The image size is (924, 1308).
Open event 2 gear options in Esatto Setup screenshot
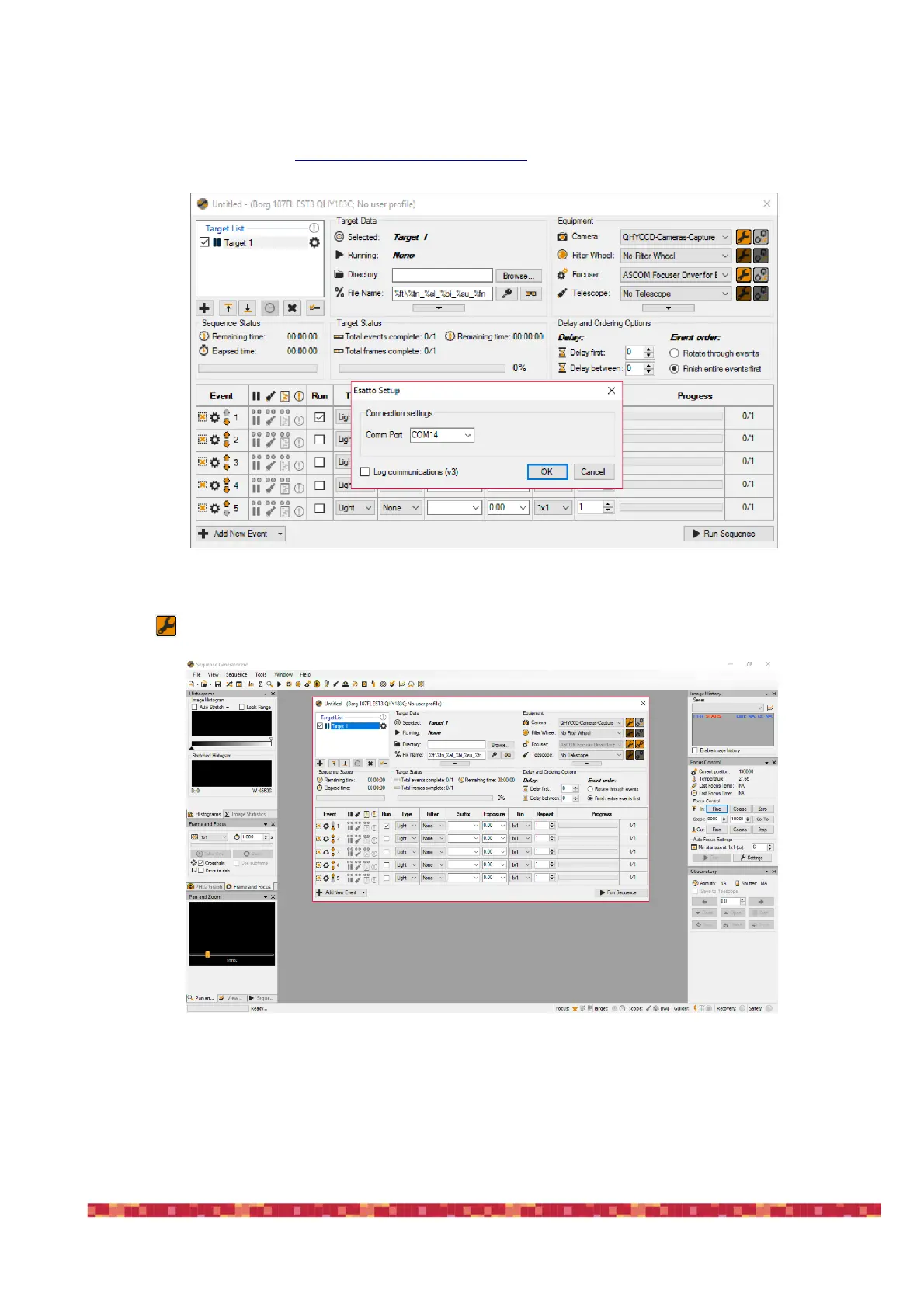(214, 440)
